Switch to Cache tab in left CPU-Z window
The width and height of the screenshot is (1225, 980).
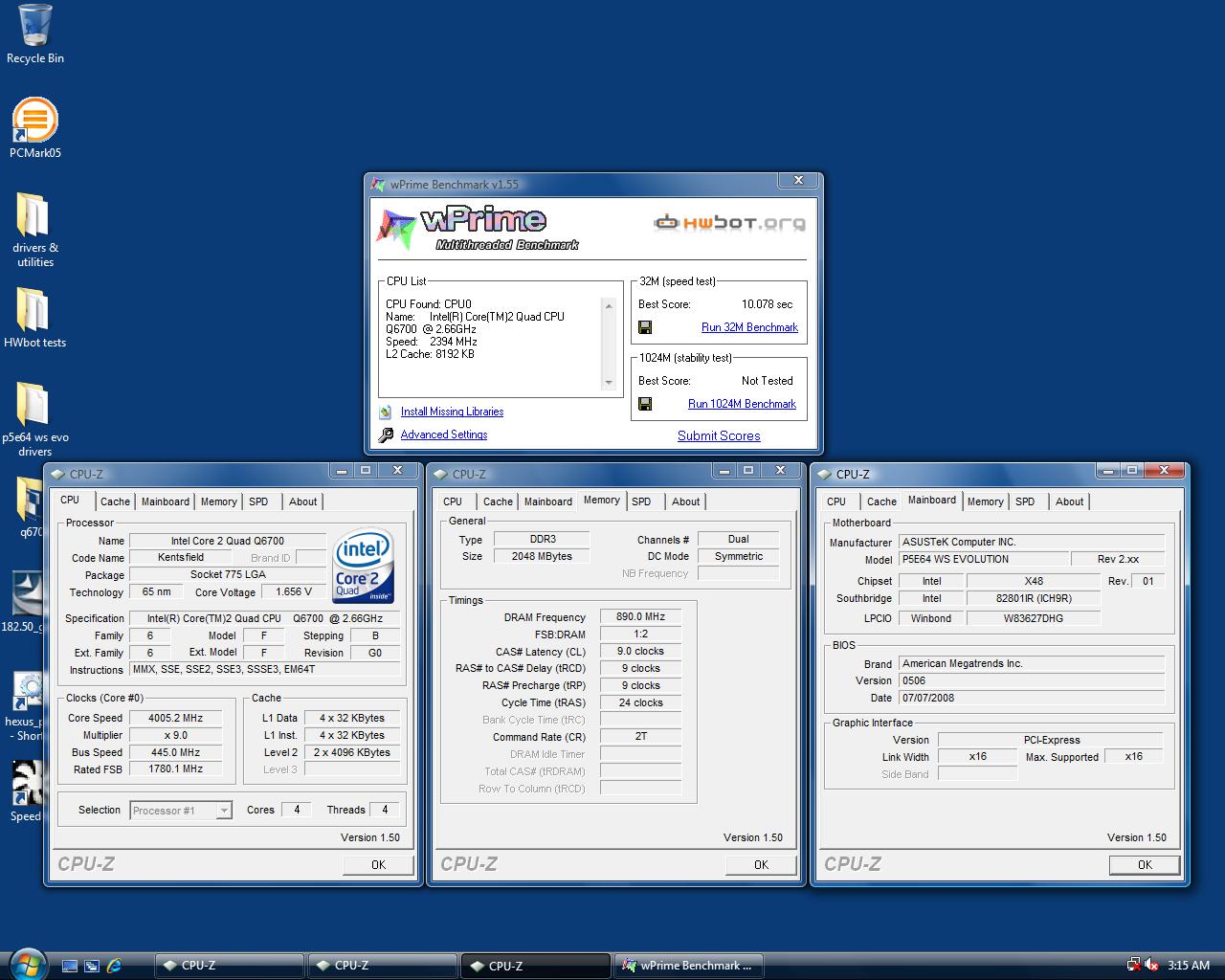[x=115, y=501]
